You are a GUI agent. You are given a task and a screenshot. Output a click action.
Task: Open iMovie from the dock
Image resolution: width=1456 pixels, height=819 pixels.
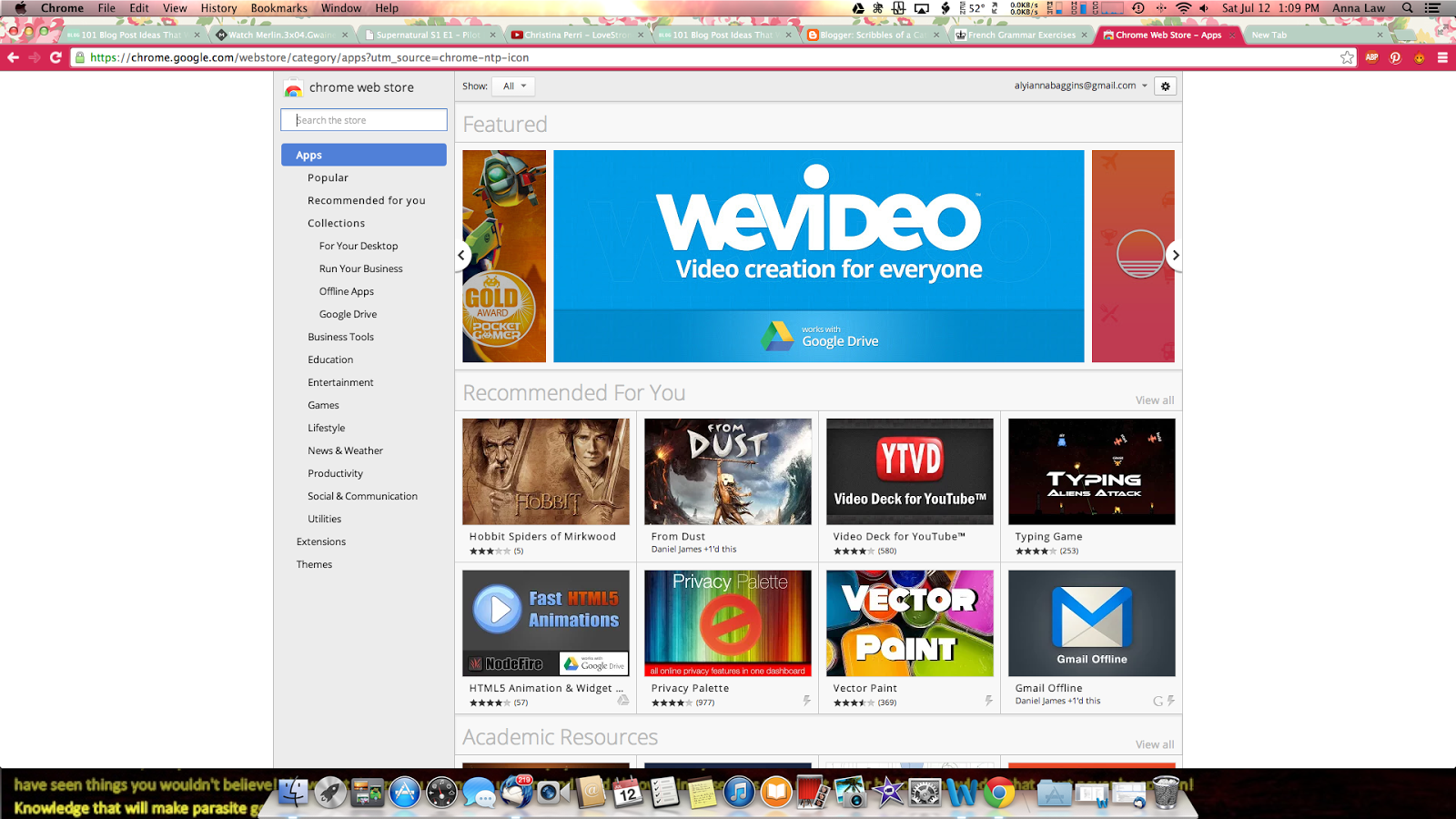coord(887,794)
